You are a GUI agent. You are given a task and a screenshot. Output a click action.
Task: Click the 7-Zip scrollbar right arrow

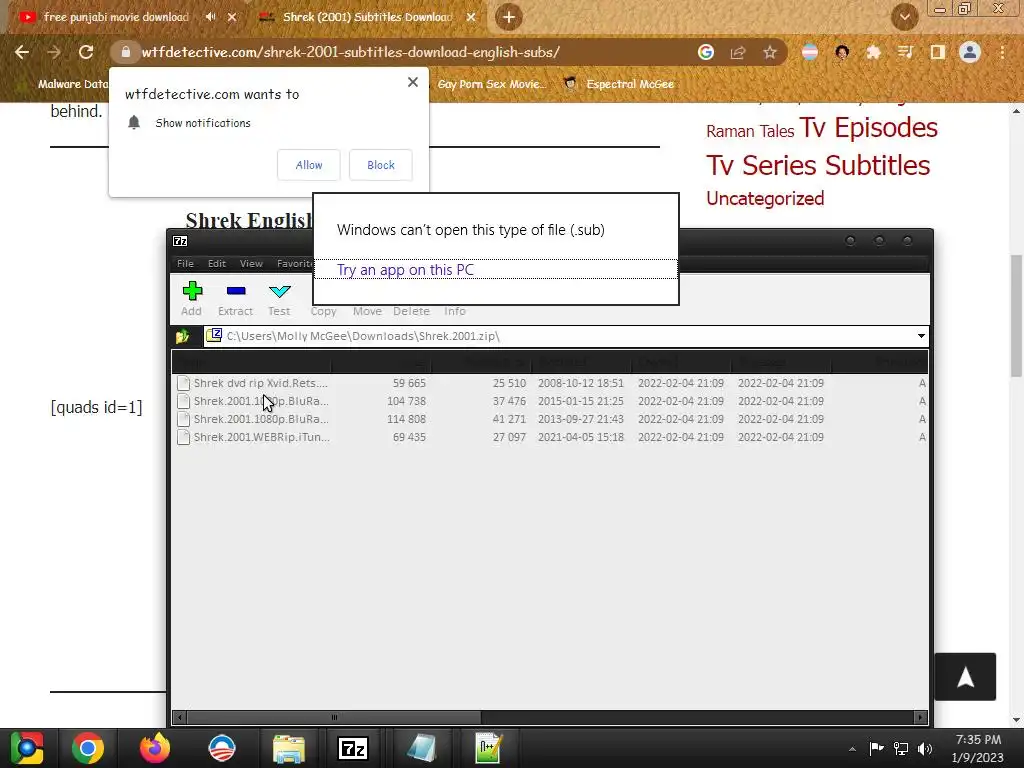920,717
